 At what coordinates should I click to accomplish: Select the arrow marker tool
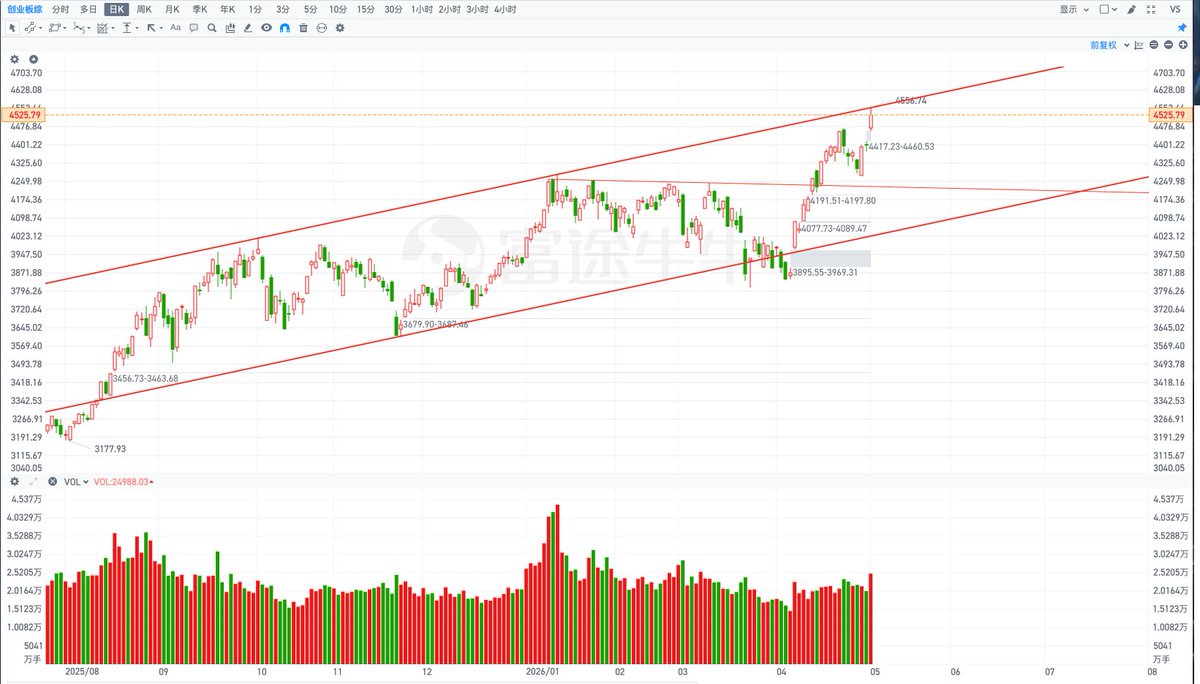151,28
